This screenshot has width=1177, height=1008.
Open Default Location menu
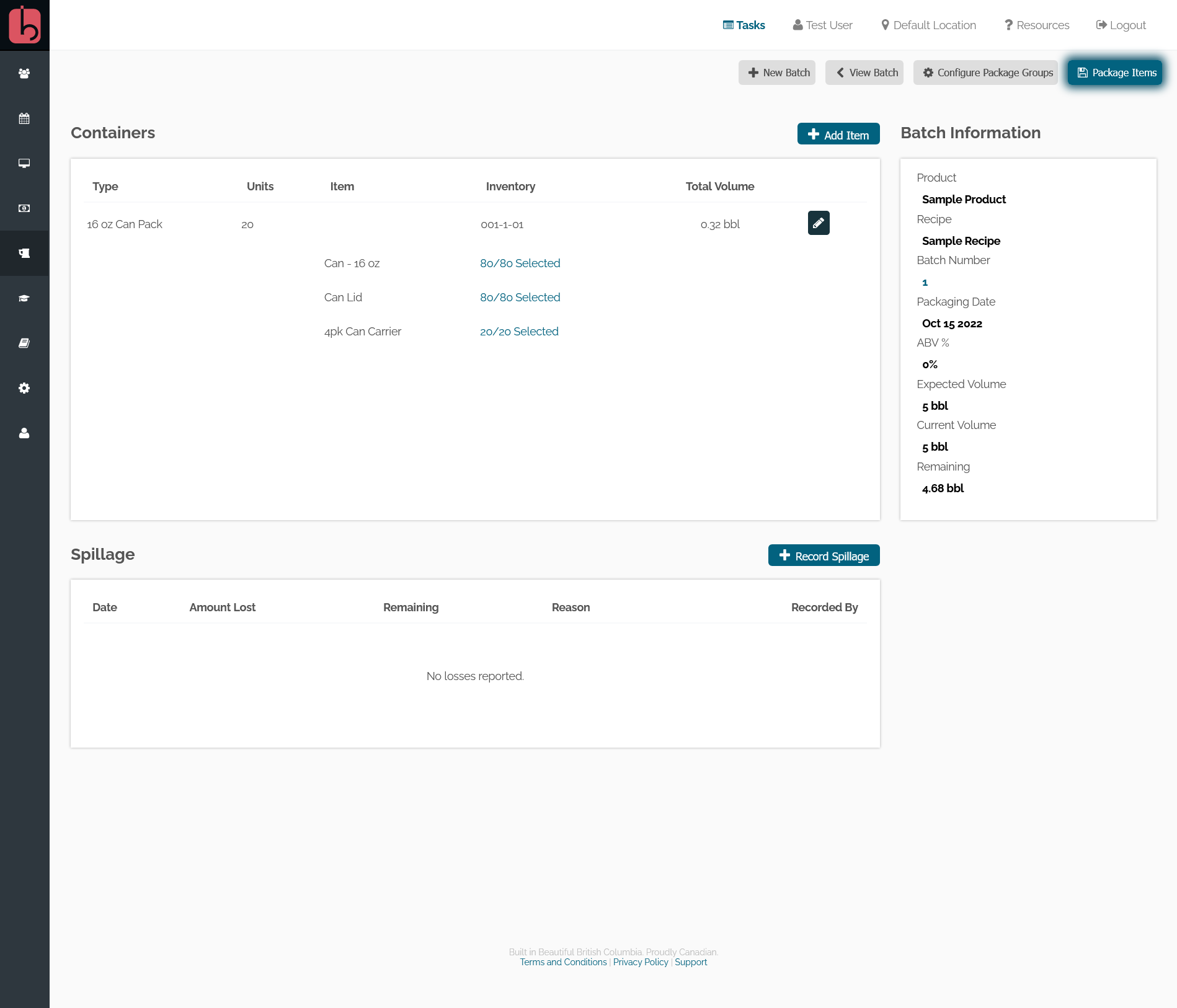pyautogui.click(x=928, y=25)
